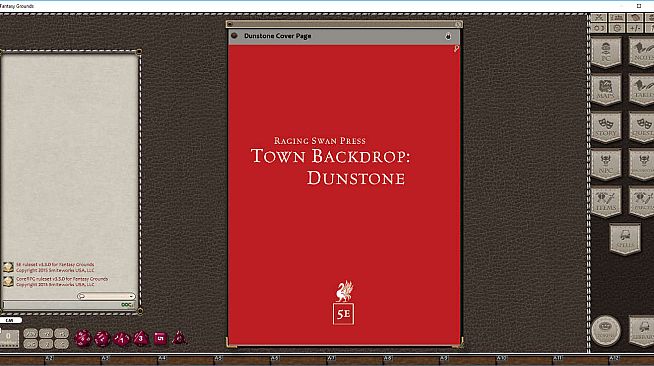The height and width of the screenshot is (366, 654).
Task: Click the F10 hotkey bar slot label
Action: [x=501, y=358]
